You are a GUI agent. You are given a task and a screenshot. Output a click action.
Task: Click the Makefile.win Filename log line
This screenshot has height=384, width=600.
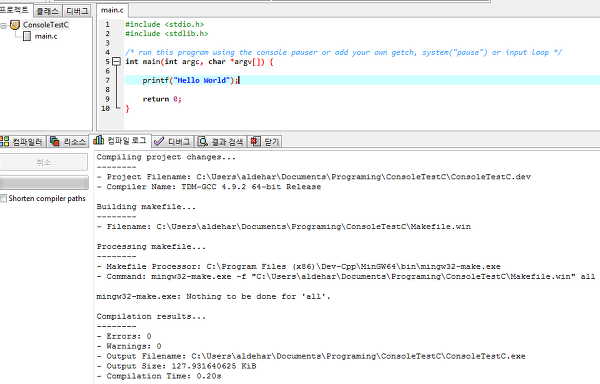[284, 226]
